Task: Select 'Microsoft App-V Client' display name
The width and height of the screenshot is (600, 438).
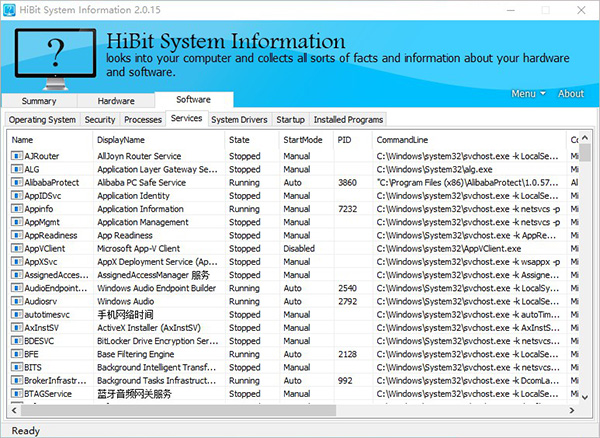Action: [x=138, y=249]
